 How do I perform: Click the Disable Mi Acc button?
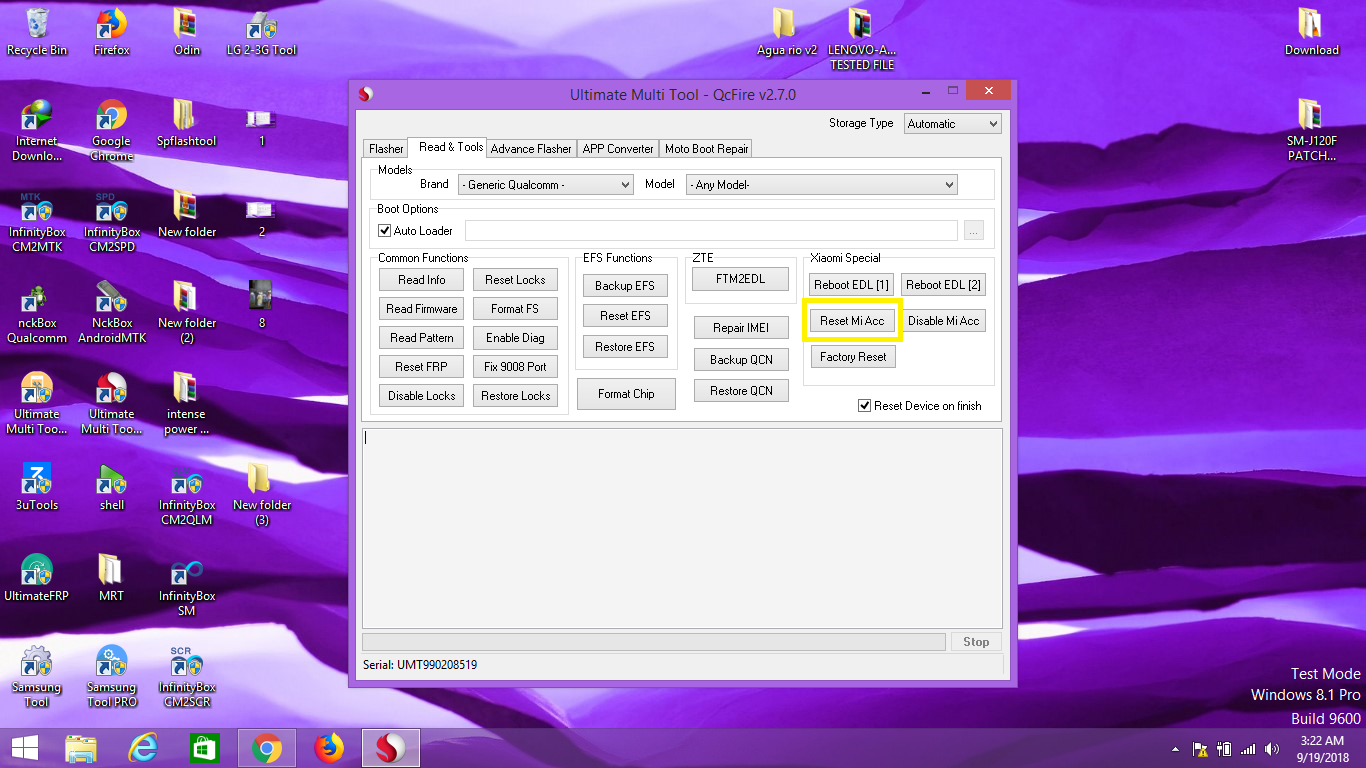tap(943, 321)
